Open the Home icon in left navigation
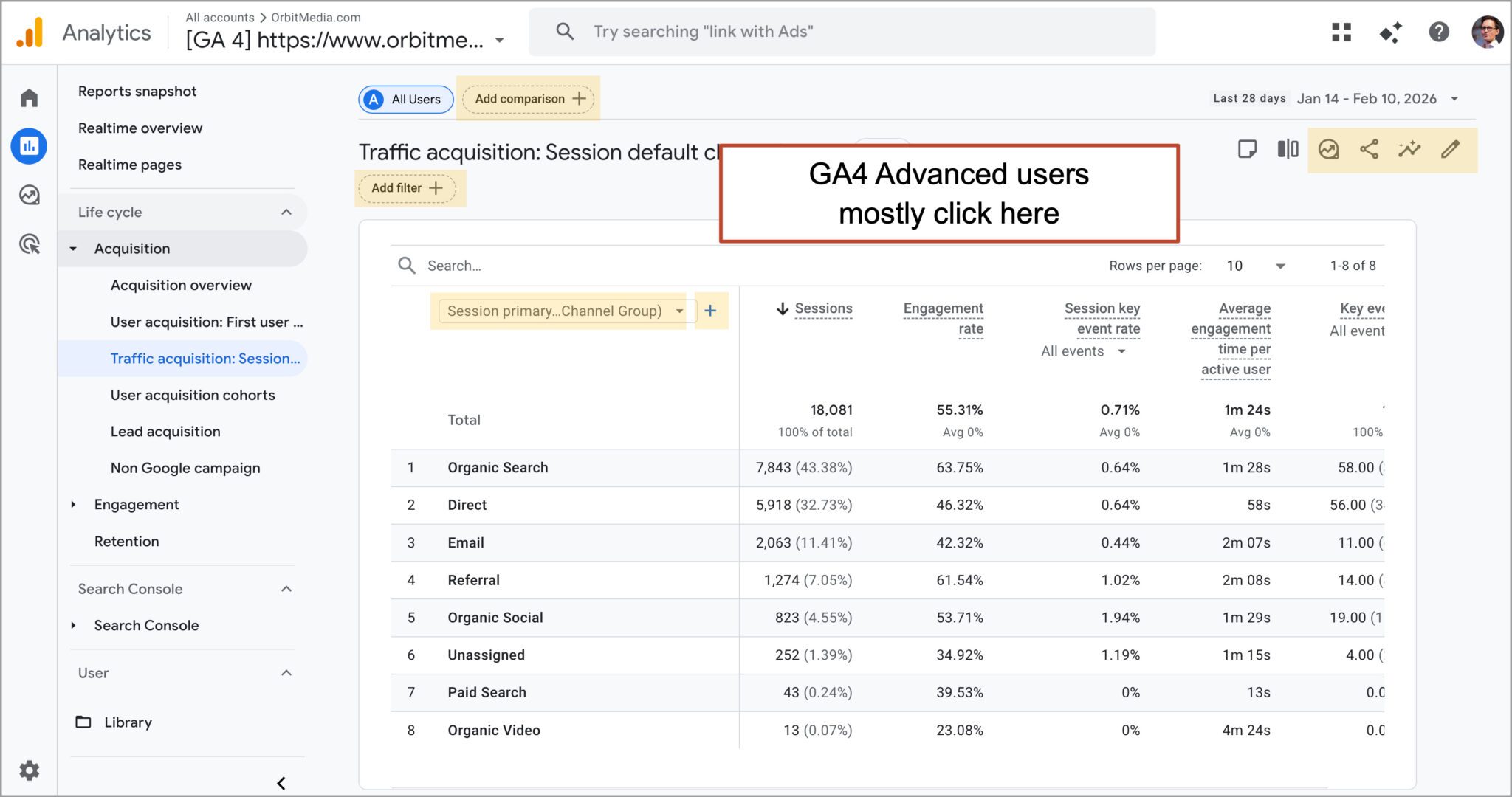This screenshot has height=797, width=1512. [x=30, y=97]
